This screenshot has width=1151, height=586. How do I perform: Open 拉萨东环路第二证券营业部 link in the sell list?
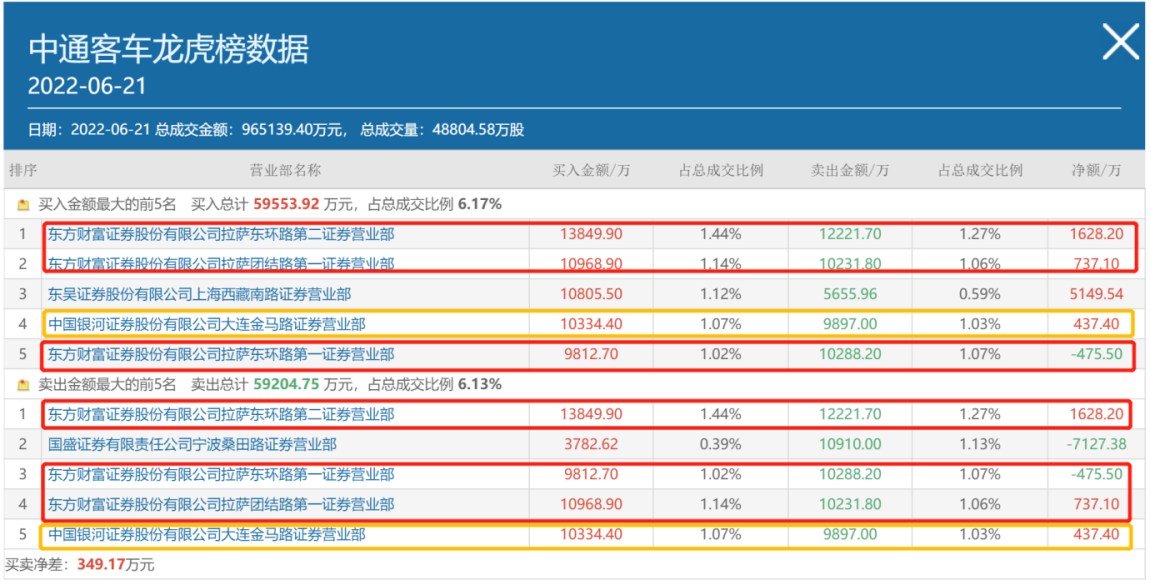point(221,414)
